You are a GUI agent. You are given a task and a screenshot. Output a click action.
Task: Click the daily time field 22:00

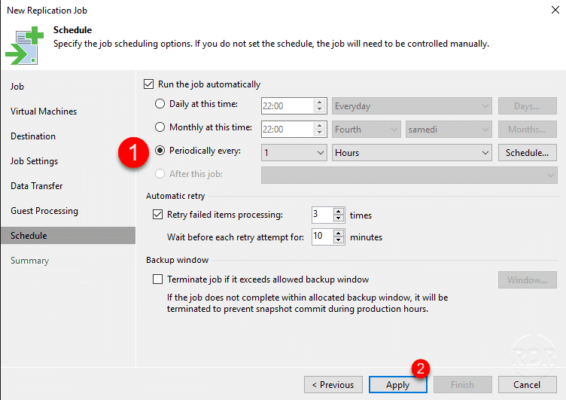(x=287, y=106)
